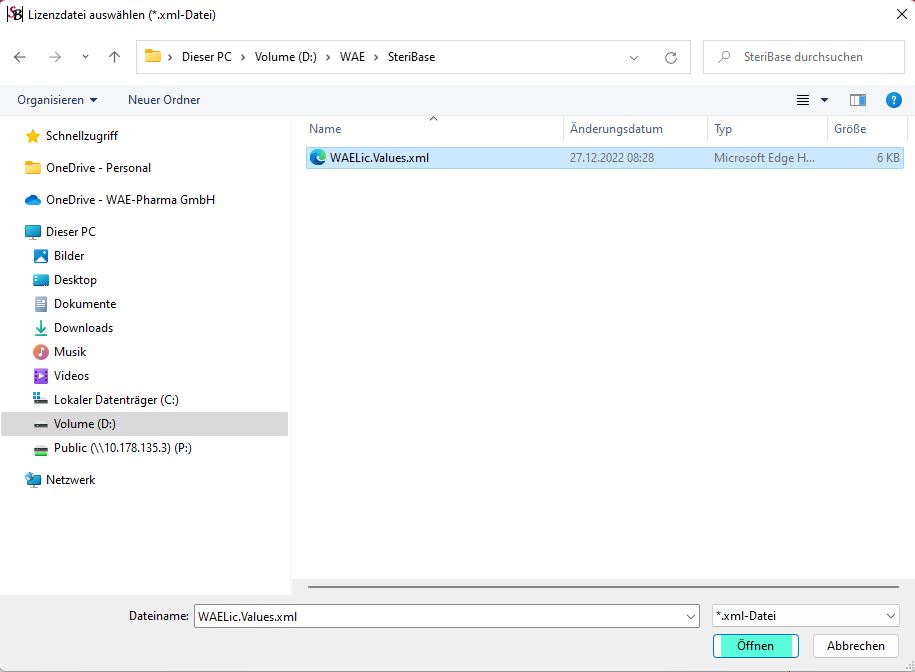This screenshot has height=672, width=915.
Task: Open more view options dropdown arrow
Action: pyautogui.click(x=825, y=100)
